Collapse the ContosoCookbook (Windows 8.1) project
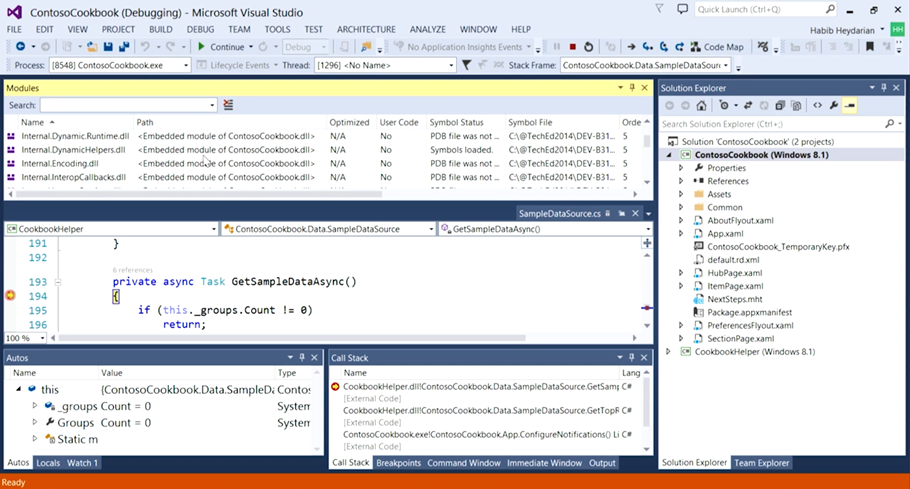The width and height of the screenshot is (910, 489). click(x=669, y=155)
